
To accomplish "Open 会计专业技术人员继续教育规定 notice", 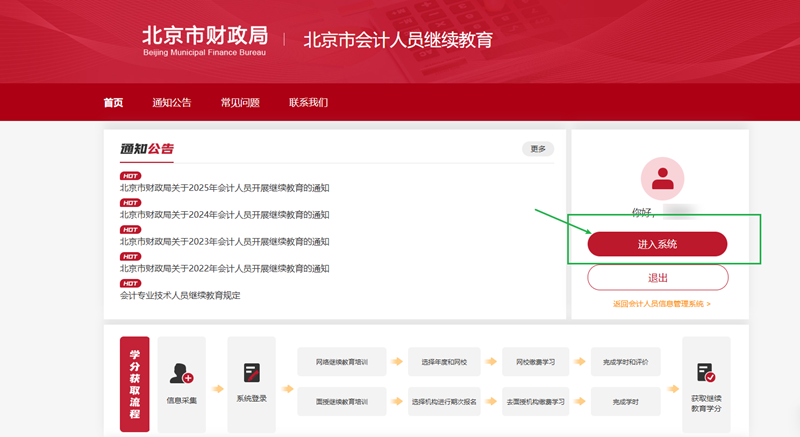I will (x=180, y=295).
